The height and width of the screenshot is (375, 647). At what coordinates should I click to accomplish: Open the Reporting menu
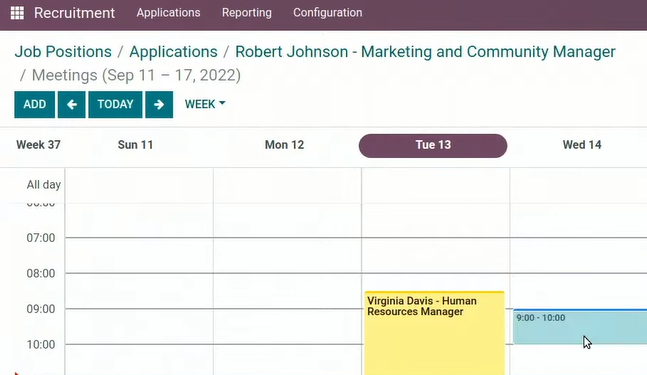(x=247, y=12)
